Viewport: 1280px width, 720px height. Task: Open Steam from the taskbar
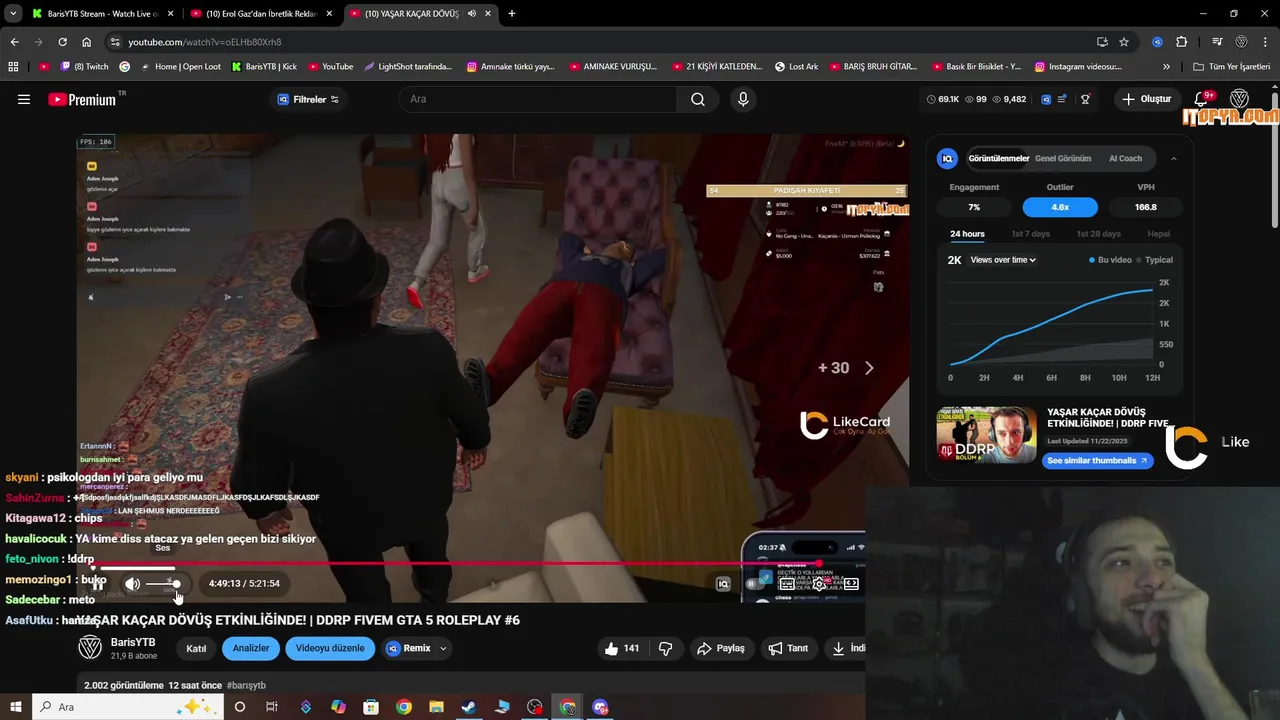(469, 707)
